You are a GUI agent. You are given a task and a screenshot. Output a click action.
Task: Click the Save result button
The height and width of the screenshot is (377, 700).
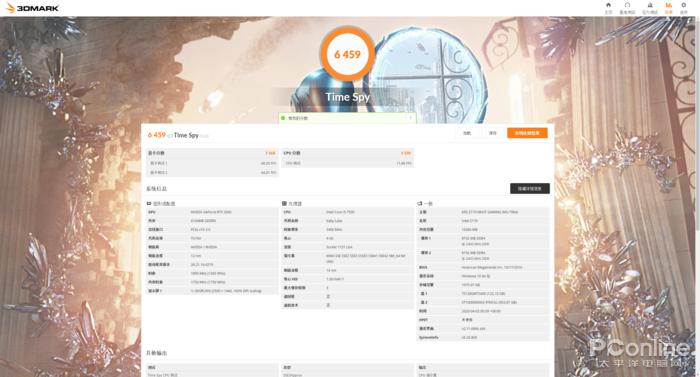pyautogui.click(x=493, y=133)
